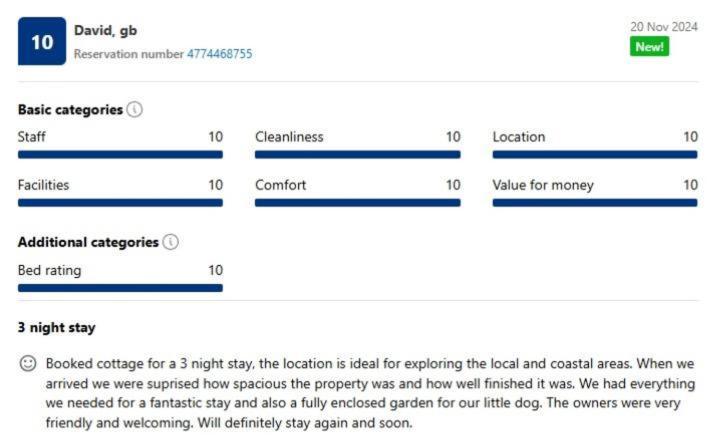Open reservation number 4774468755 link
The height and width of the screenshot is (446, 720).
click(x=219, y=54)
